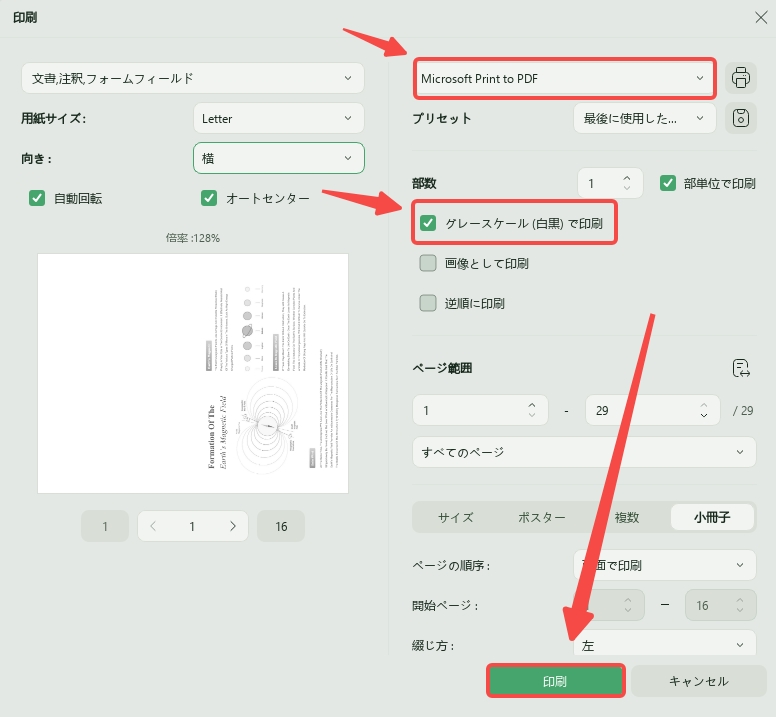
Task: Open 文書,注釈,フォームフィールド dropdown
Action: tap(193, 78)
